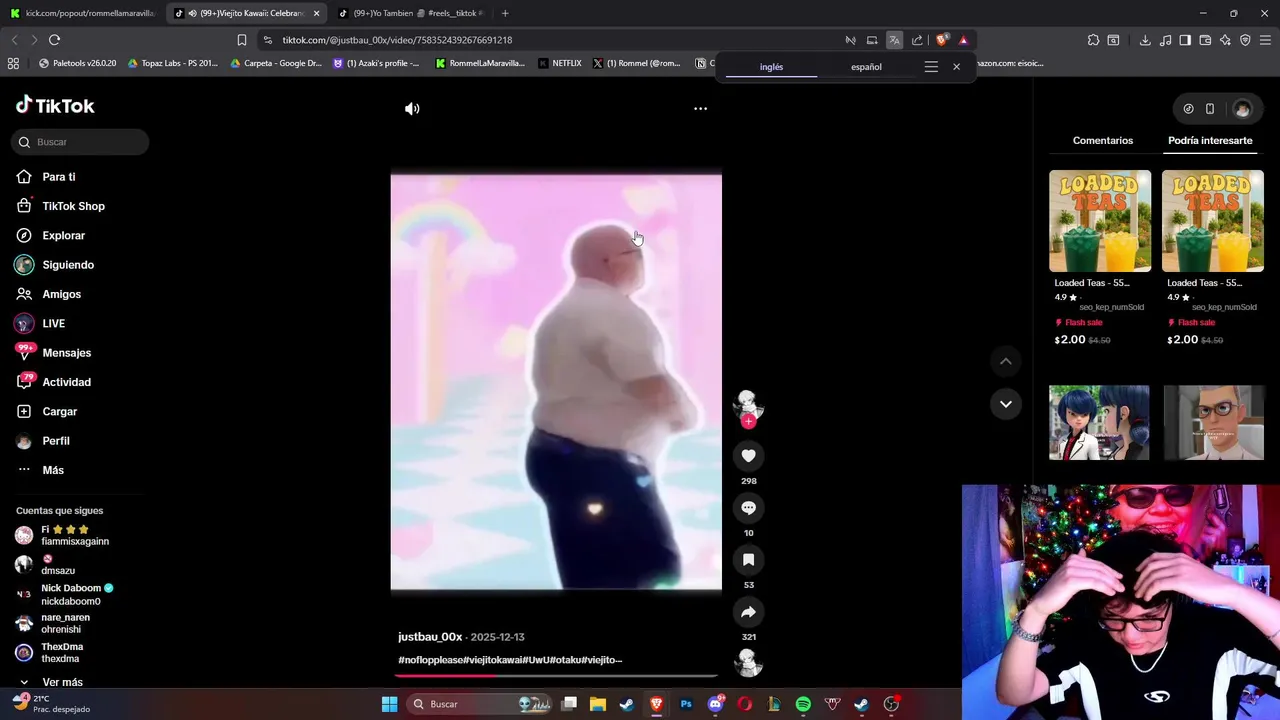Open Brave Shields lion icon

coord(941,40)
